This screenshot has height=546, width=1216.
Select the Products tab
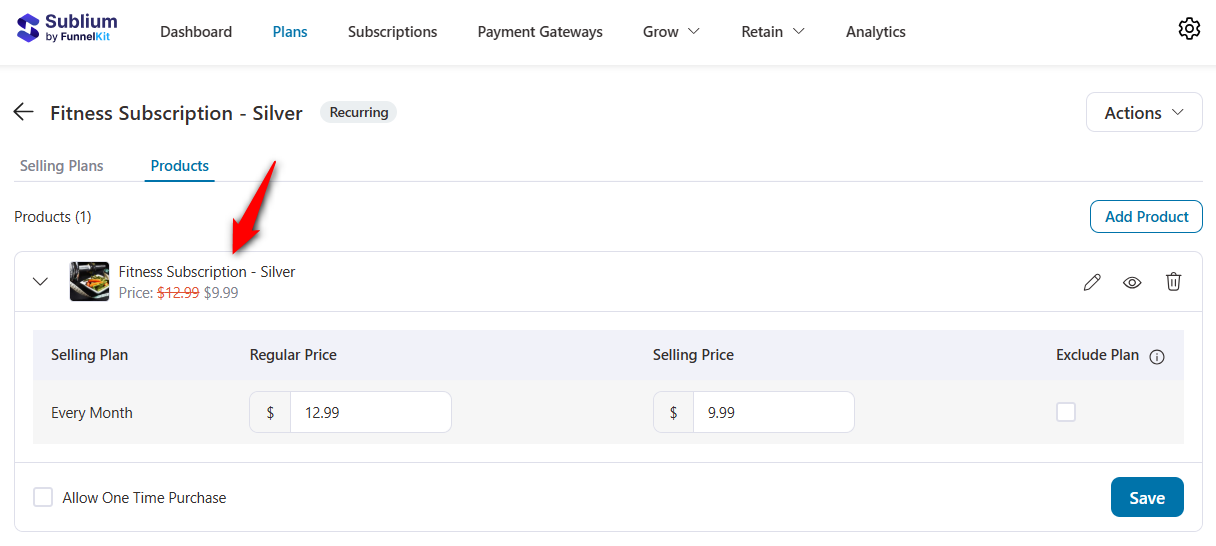[x=180, y=165]
